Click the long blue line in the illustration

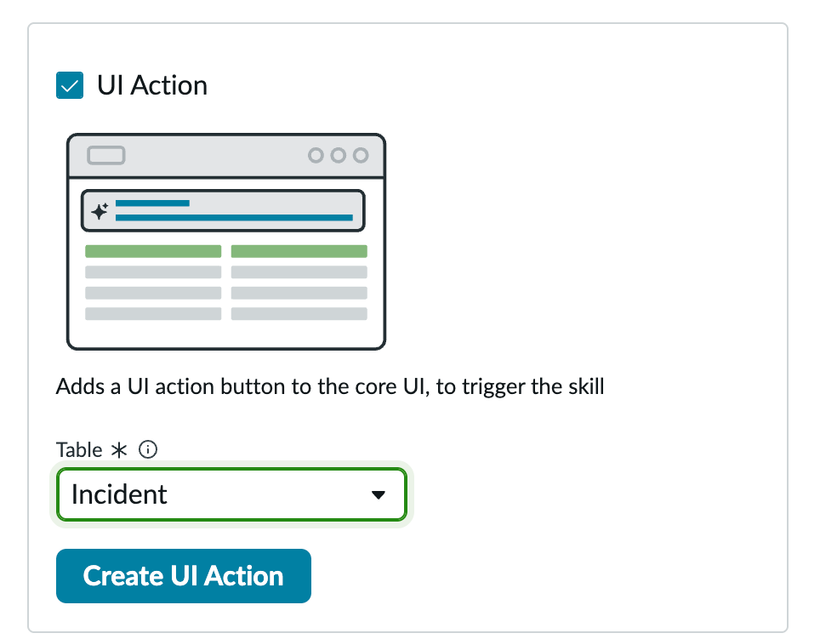(234, 217)
